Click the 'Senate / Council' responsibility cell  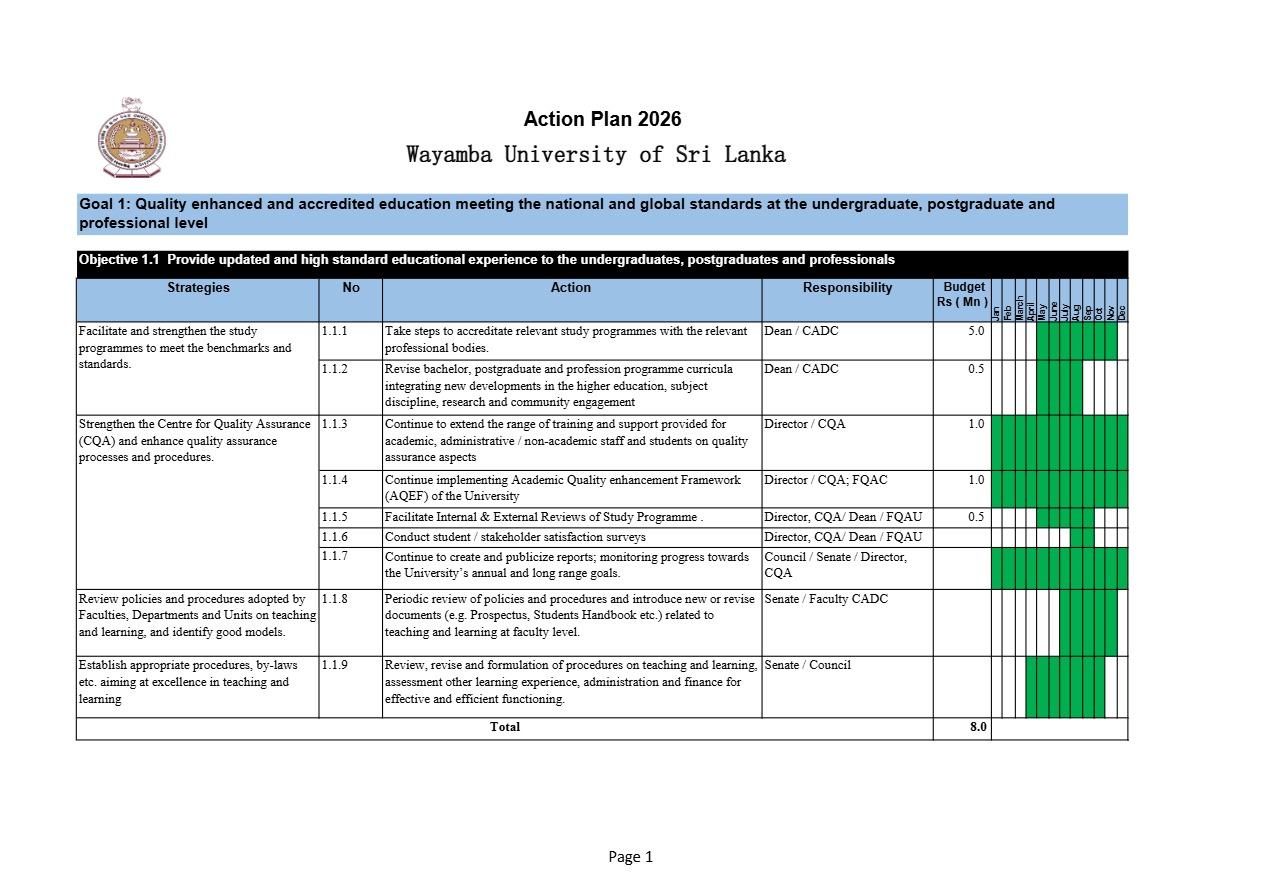[x=847, y=687]
